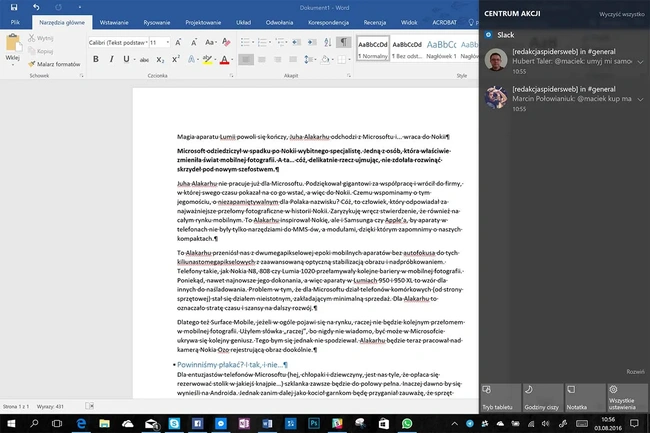650x433 pixels.
Task: Expand the Hubert Taler Slack notification
Action: pos(640,62)
